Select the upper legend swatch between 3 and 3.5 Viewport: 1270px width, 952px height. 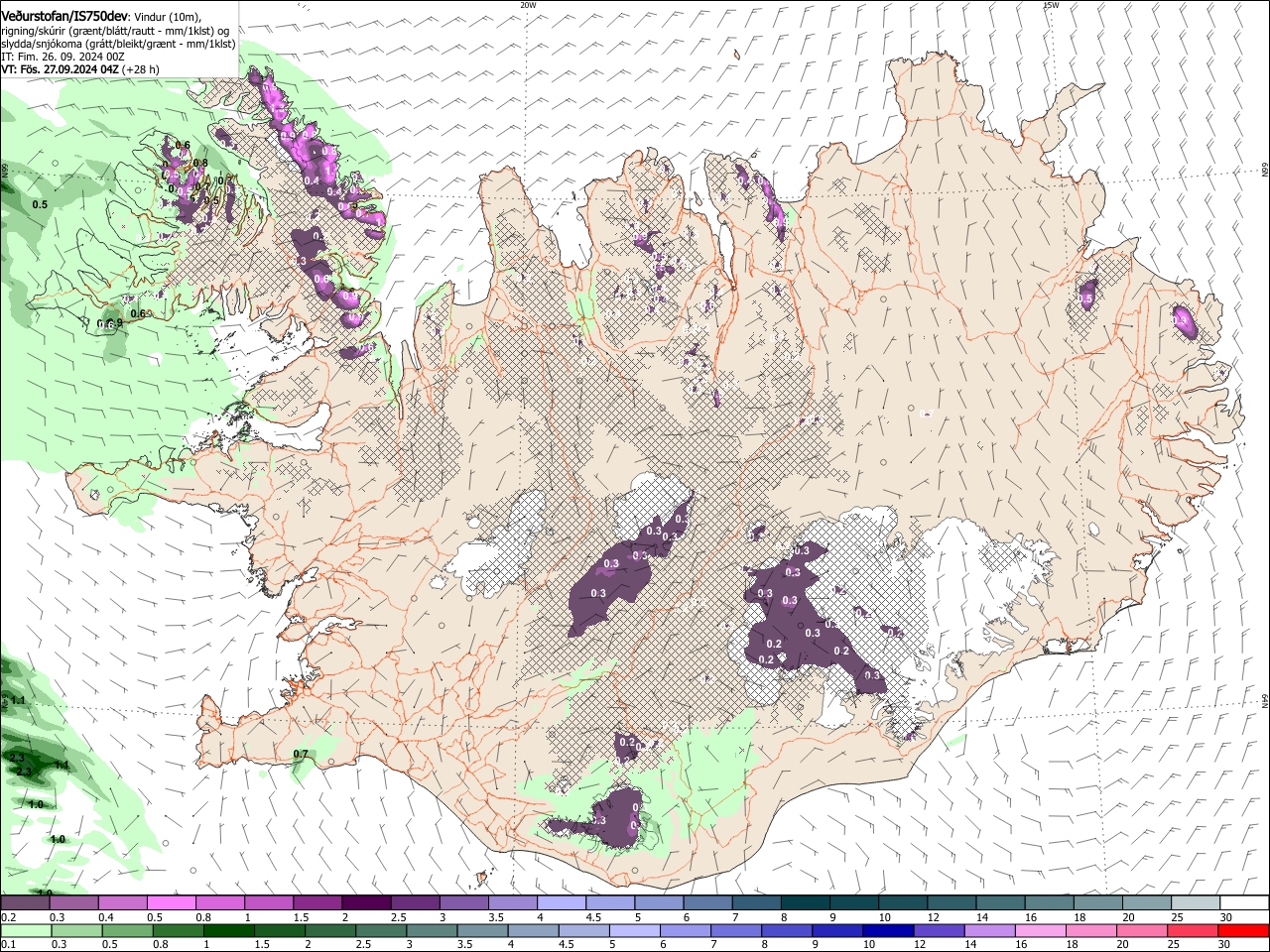point(463,903)
